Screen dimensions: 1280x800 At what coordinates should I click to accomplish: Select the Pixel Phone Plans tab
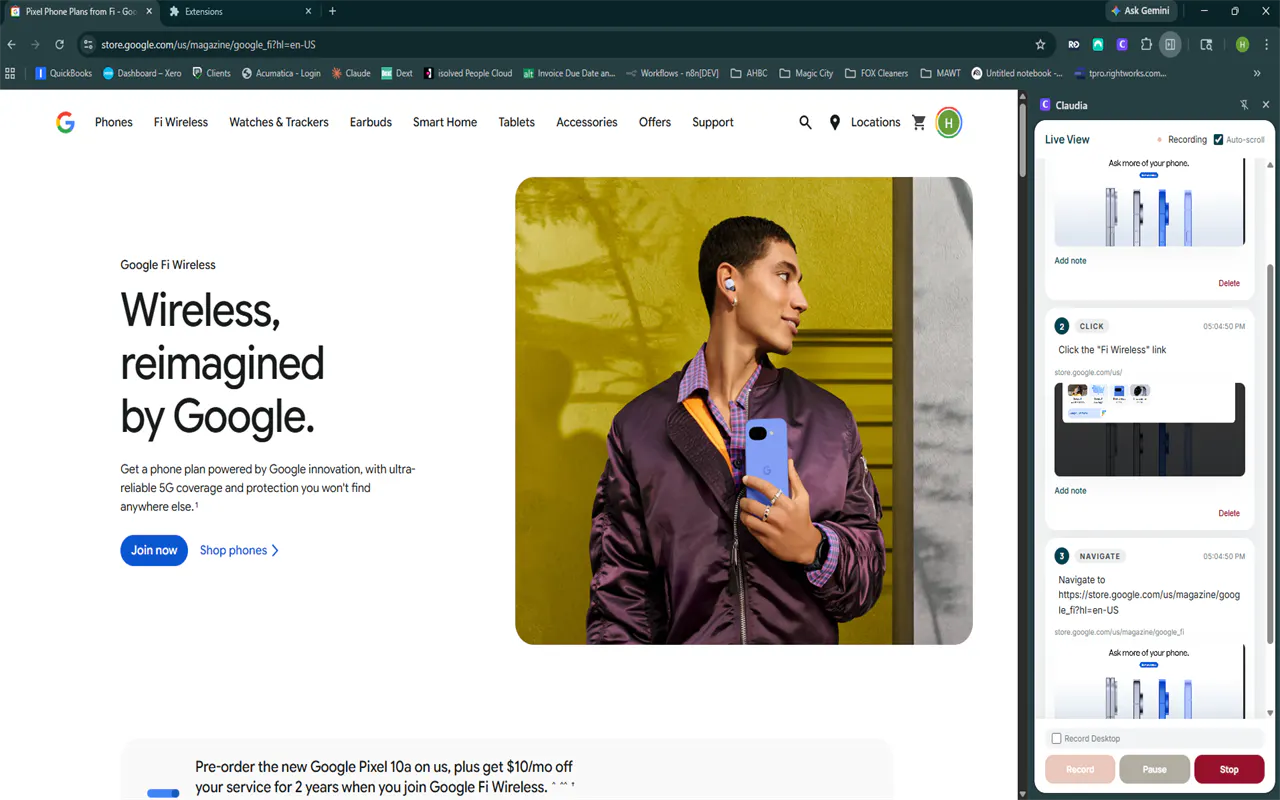80,12
